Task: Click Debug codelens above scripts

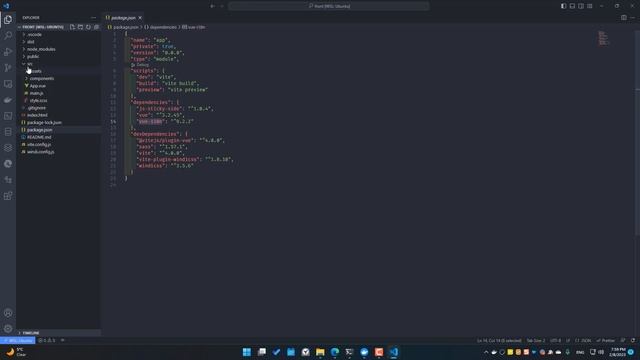Action: tap(140, 65)
